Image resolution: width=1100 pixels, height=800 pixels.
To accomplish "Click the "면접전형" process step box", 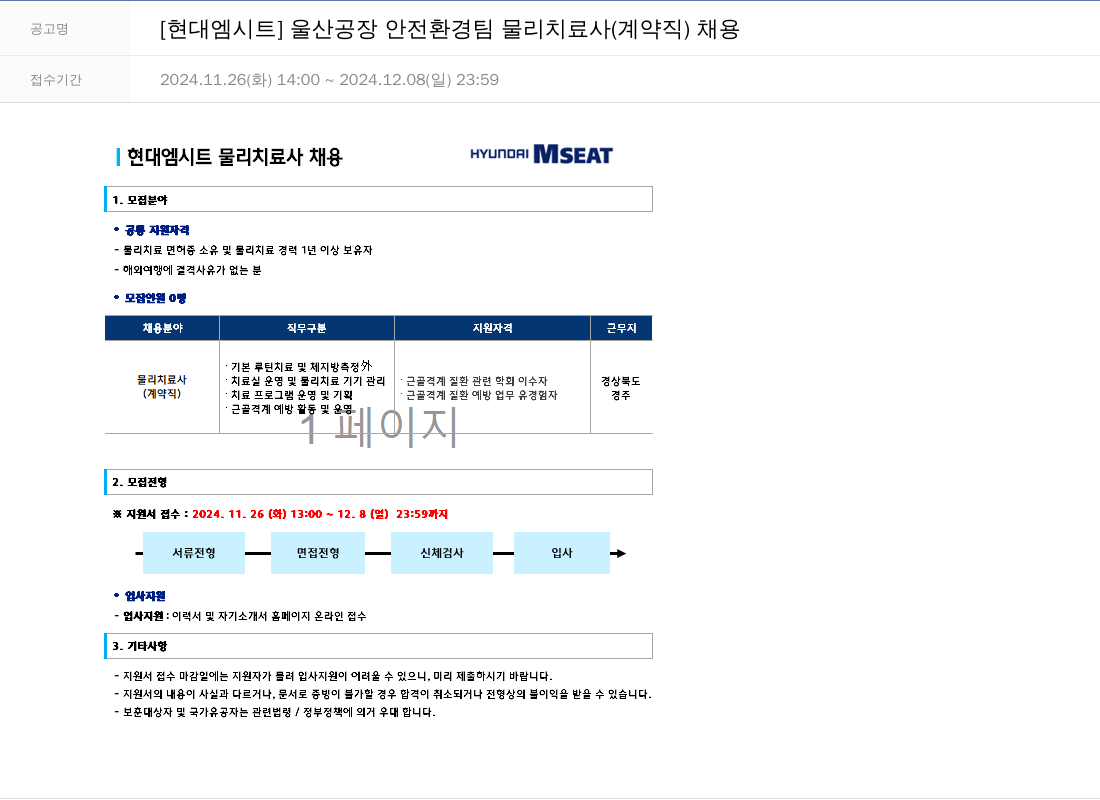I will tap(318, 553).
